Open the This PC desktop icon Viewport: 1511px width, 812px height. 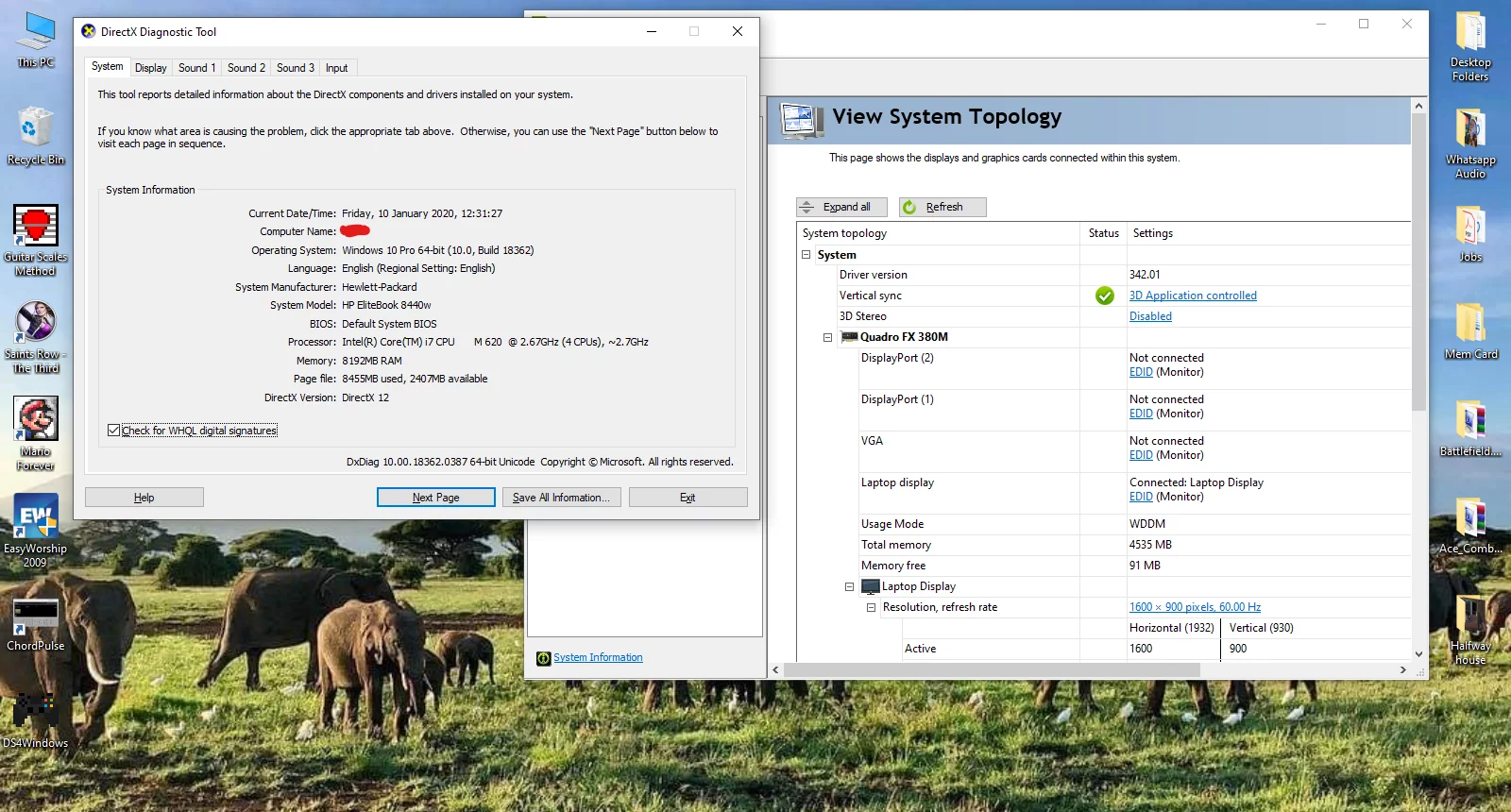point(36,36)
